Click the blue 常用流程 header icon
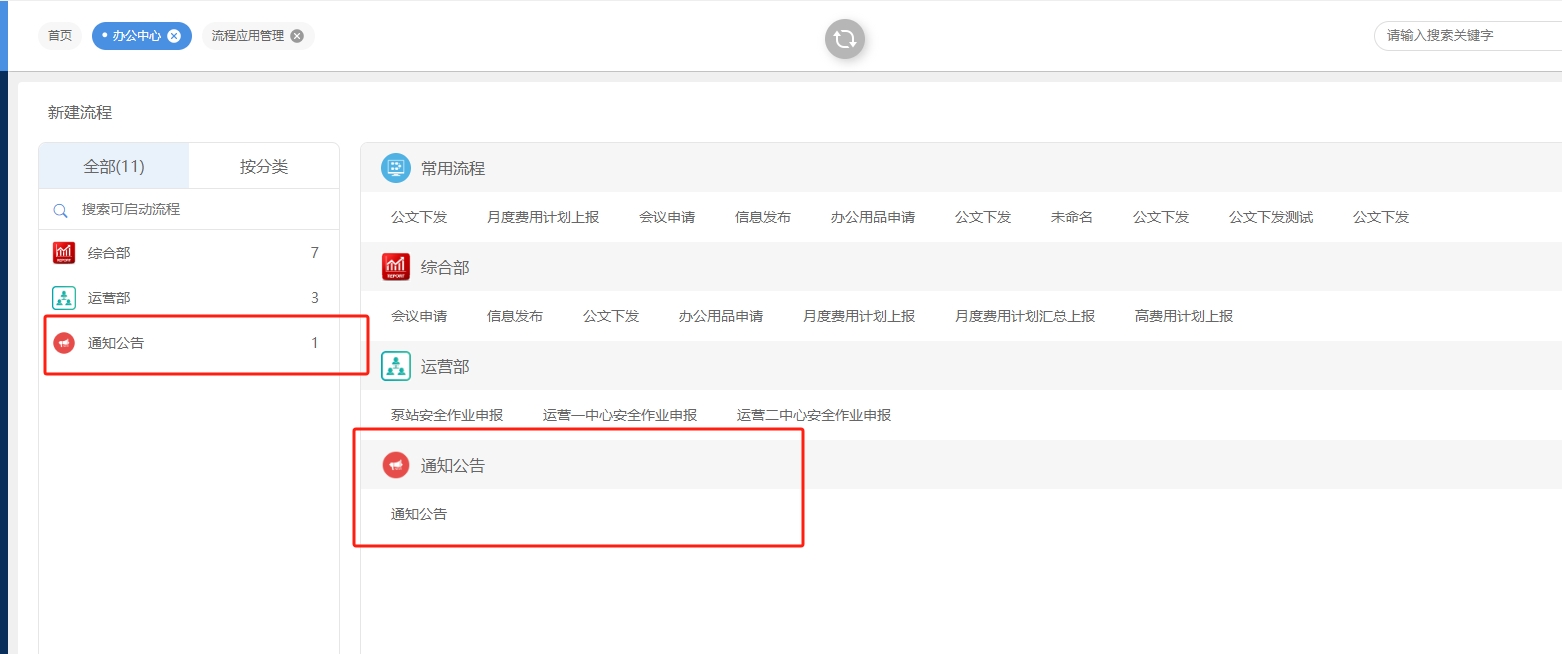This screenshot has height=654, width=1562. 396,168
